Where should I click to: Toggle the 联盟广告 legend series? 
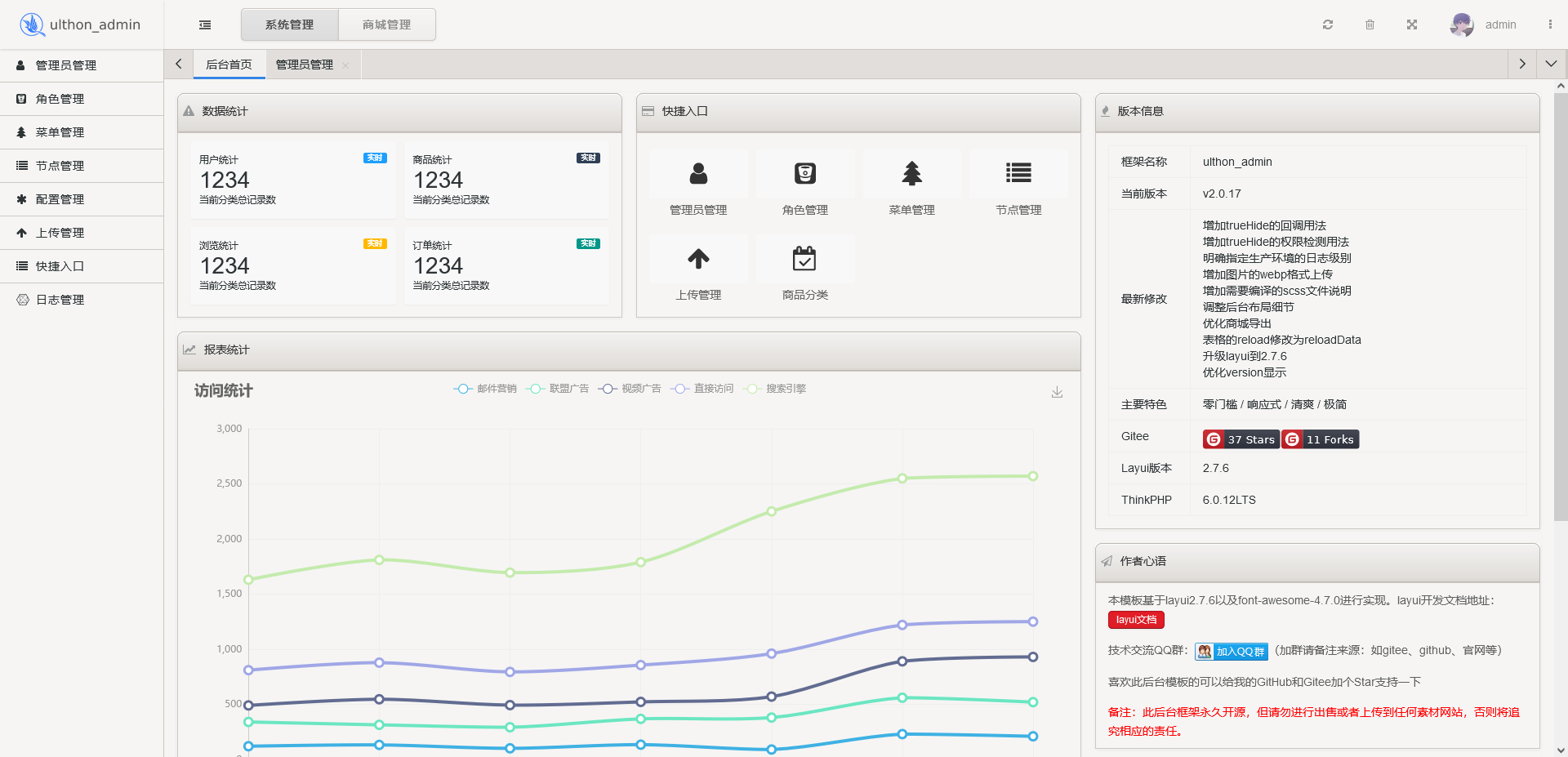[x=558, y=389]
